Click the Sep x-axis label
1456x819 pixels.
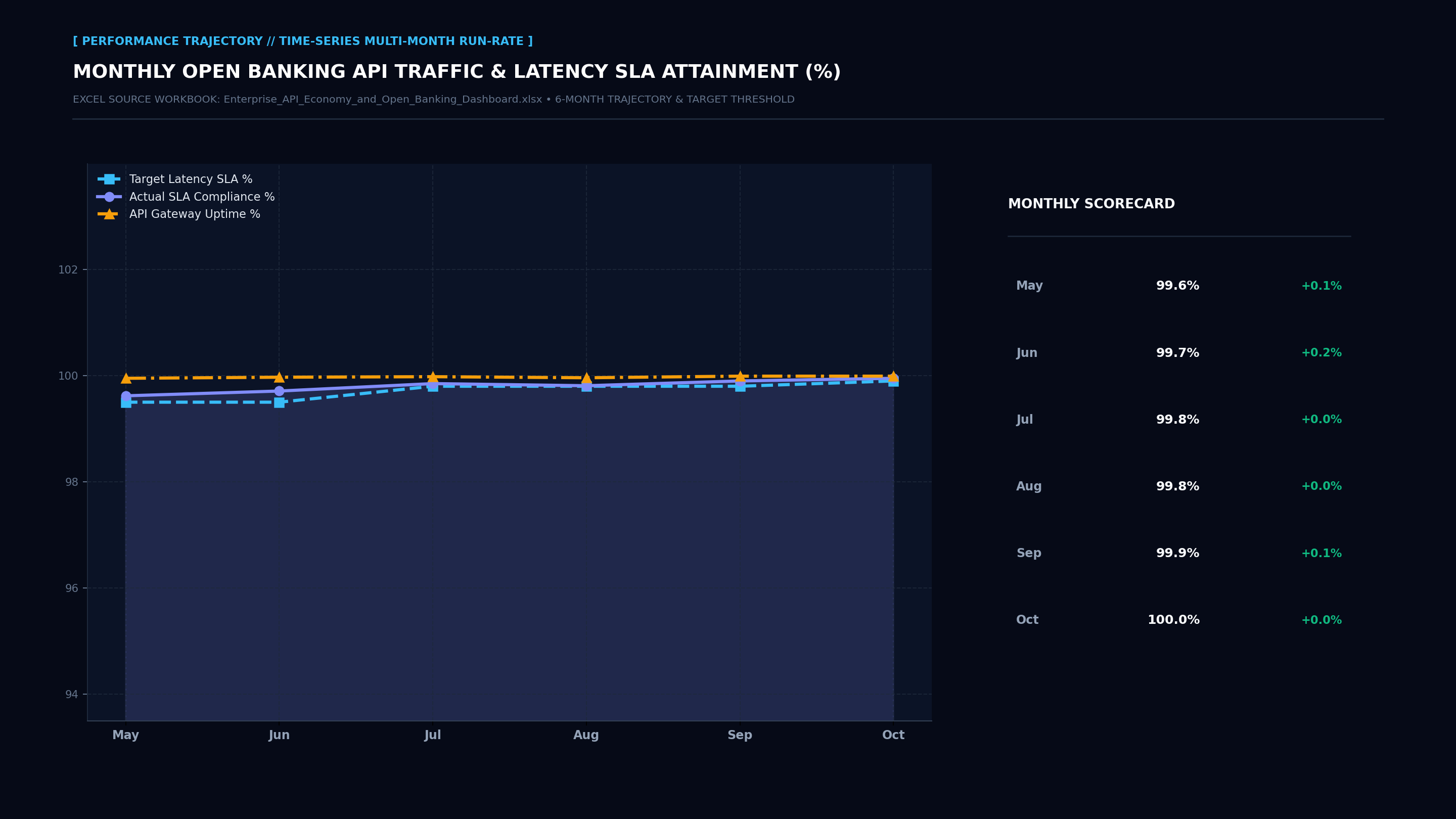pyautogui.click(x=740, y=736)
